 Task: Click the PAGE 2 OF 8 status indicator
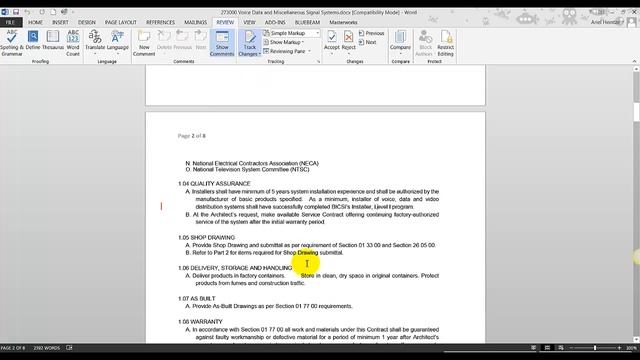13,348
